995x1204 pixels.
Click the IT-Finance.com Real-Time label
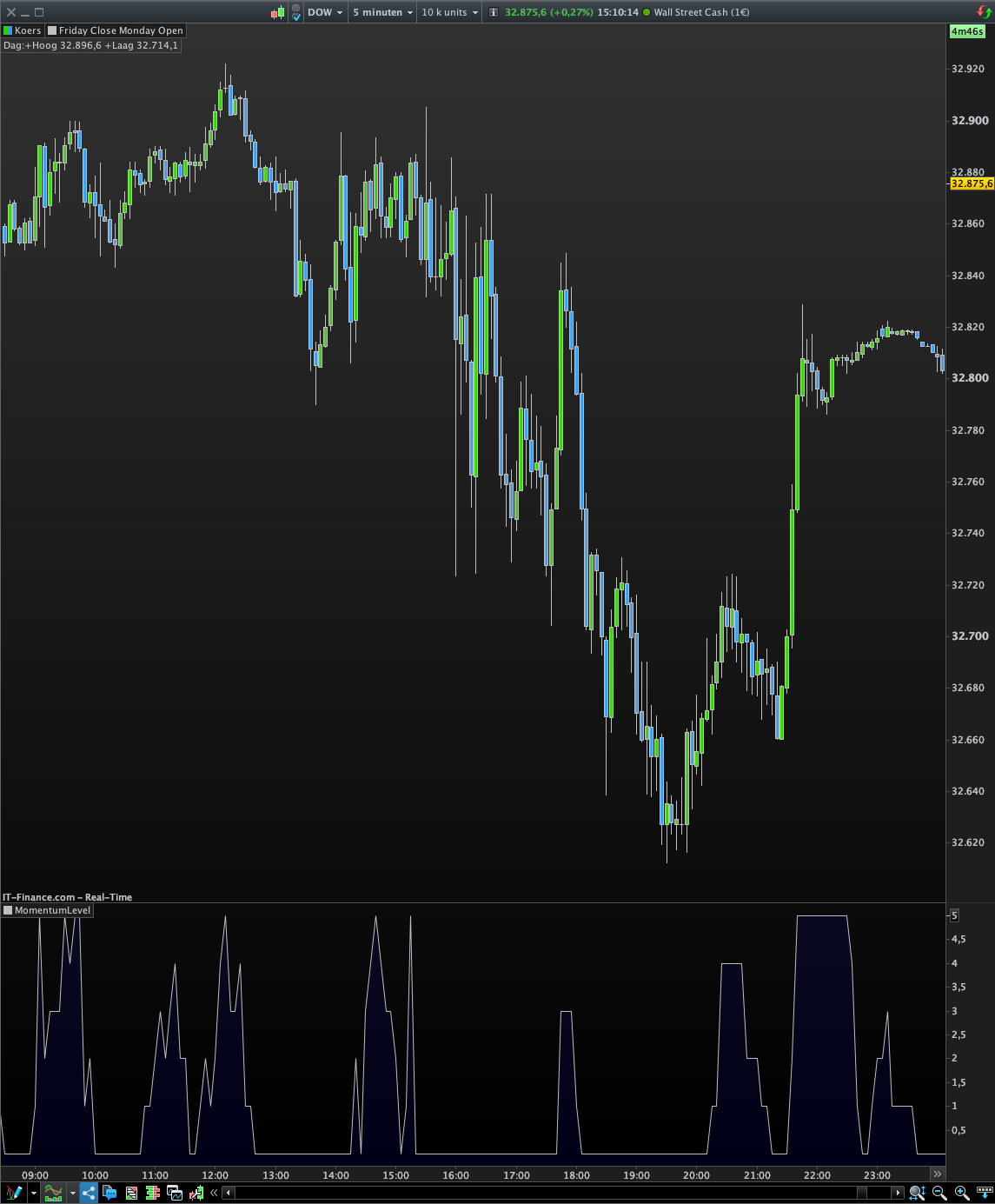coord(68,897)
